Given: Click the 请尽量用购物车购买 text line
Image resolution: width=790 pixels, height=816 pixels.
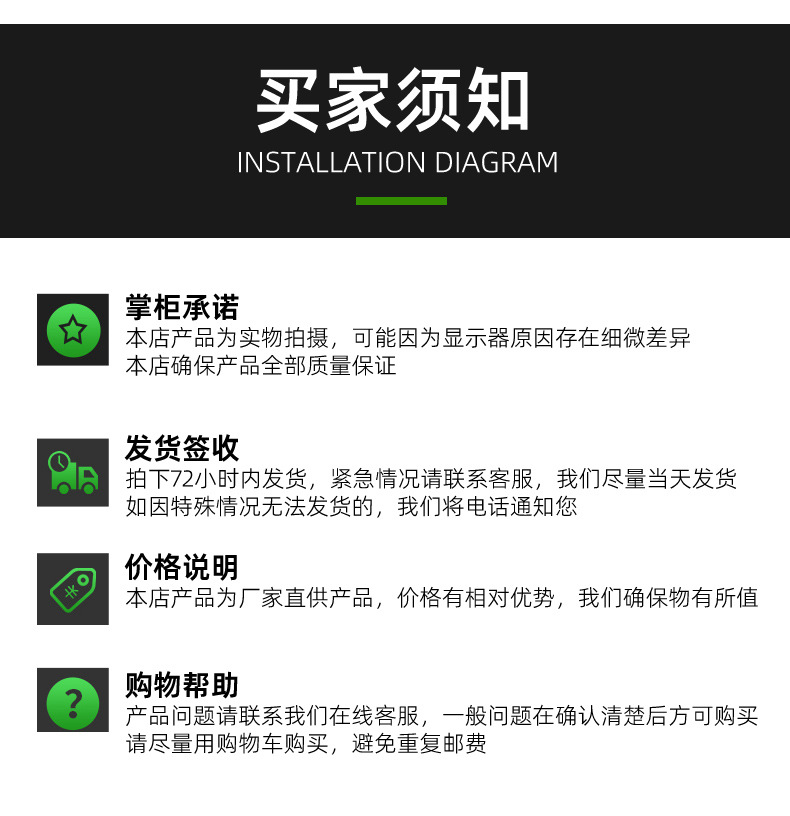Looking at the screenshot, I should (x=306, y=744).
